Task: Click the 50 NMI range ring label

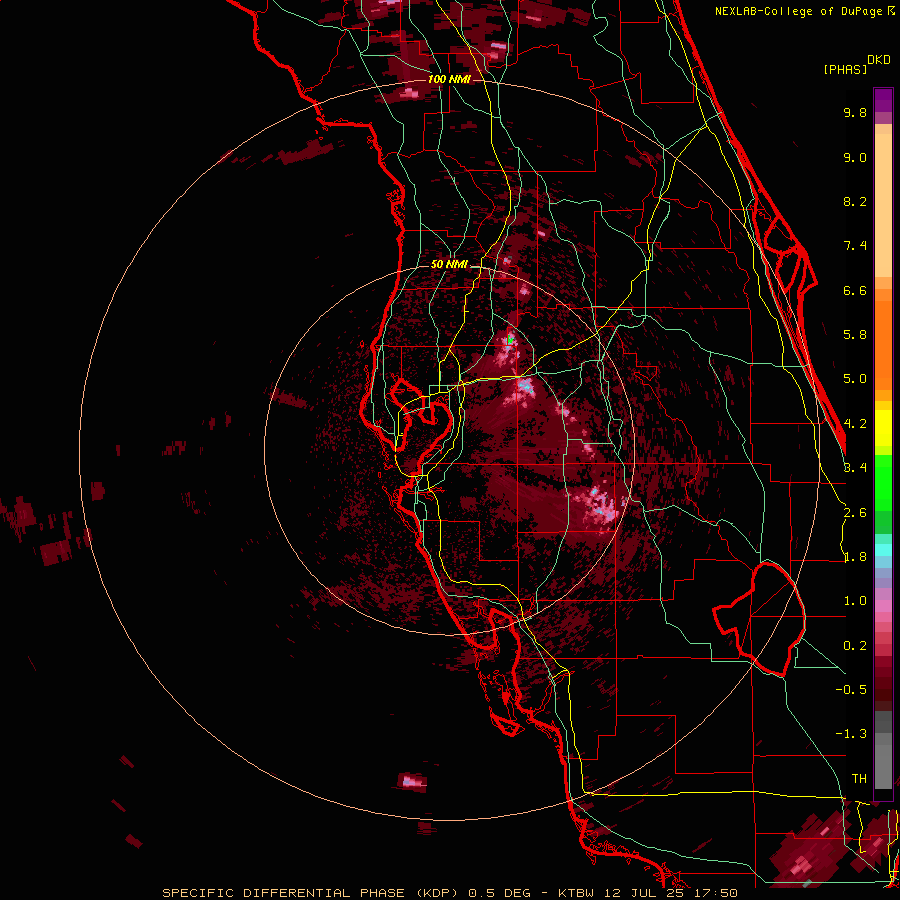Action: pyautogui.click(x=449, y=264)
